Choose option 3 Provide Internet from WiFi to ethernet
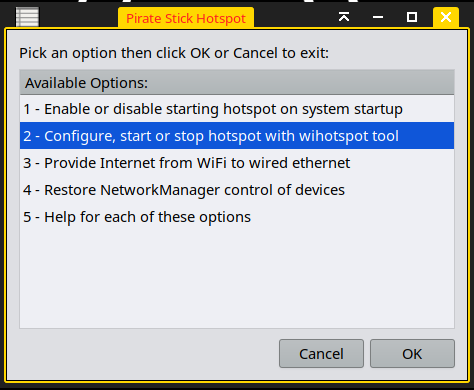Image resolution: width=474 pixels, height=390 pixels. (x=237, y=163)
